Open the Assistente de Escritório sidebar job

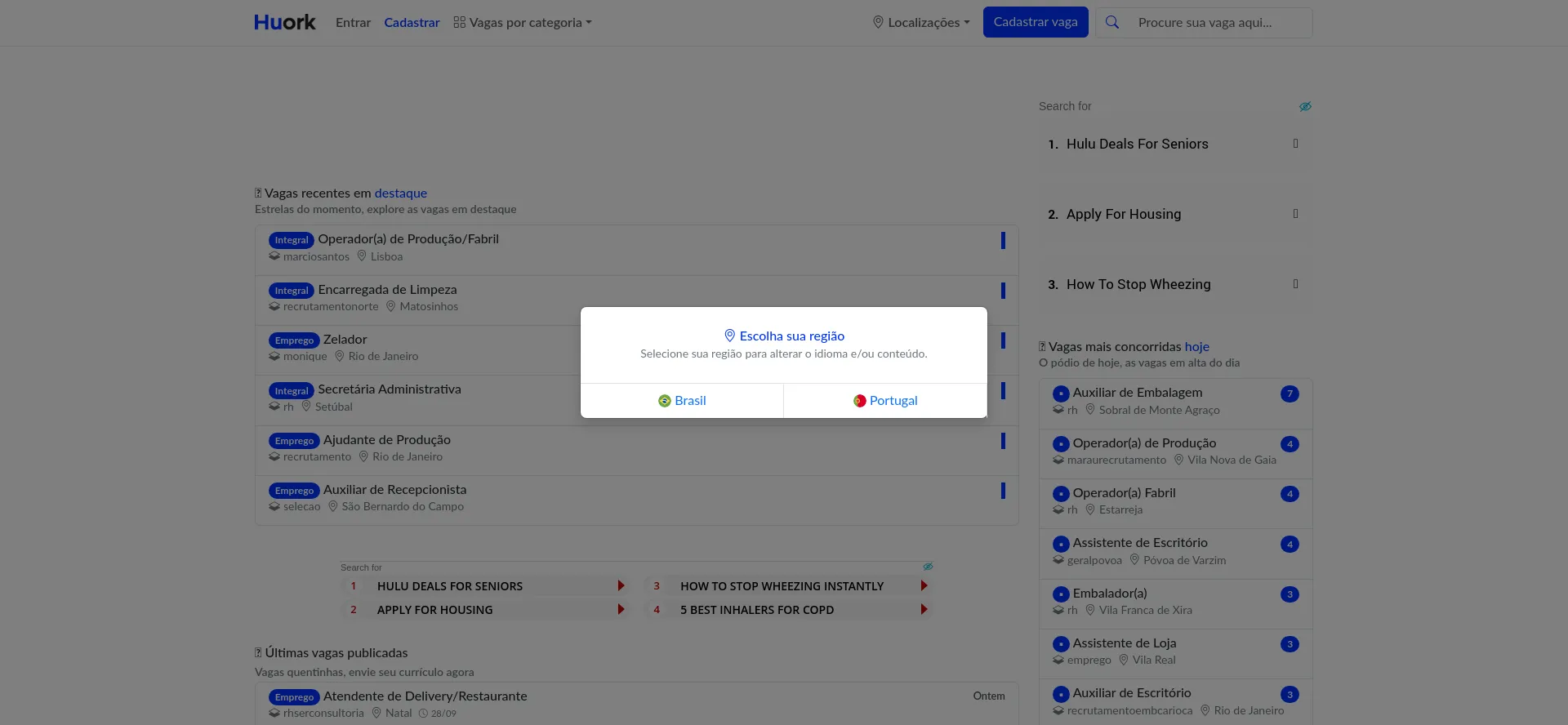pos(1140,543)
